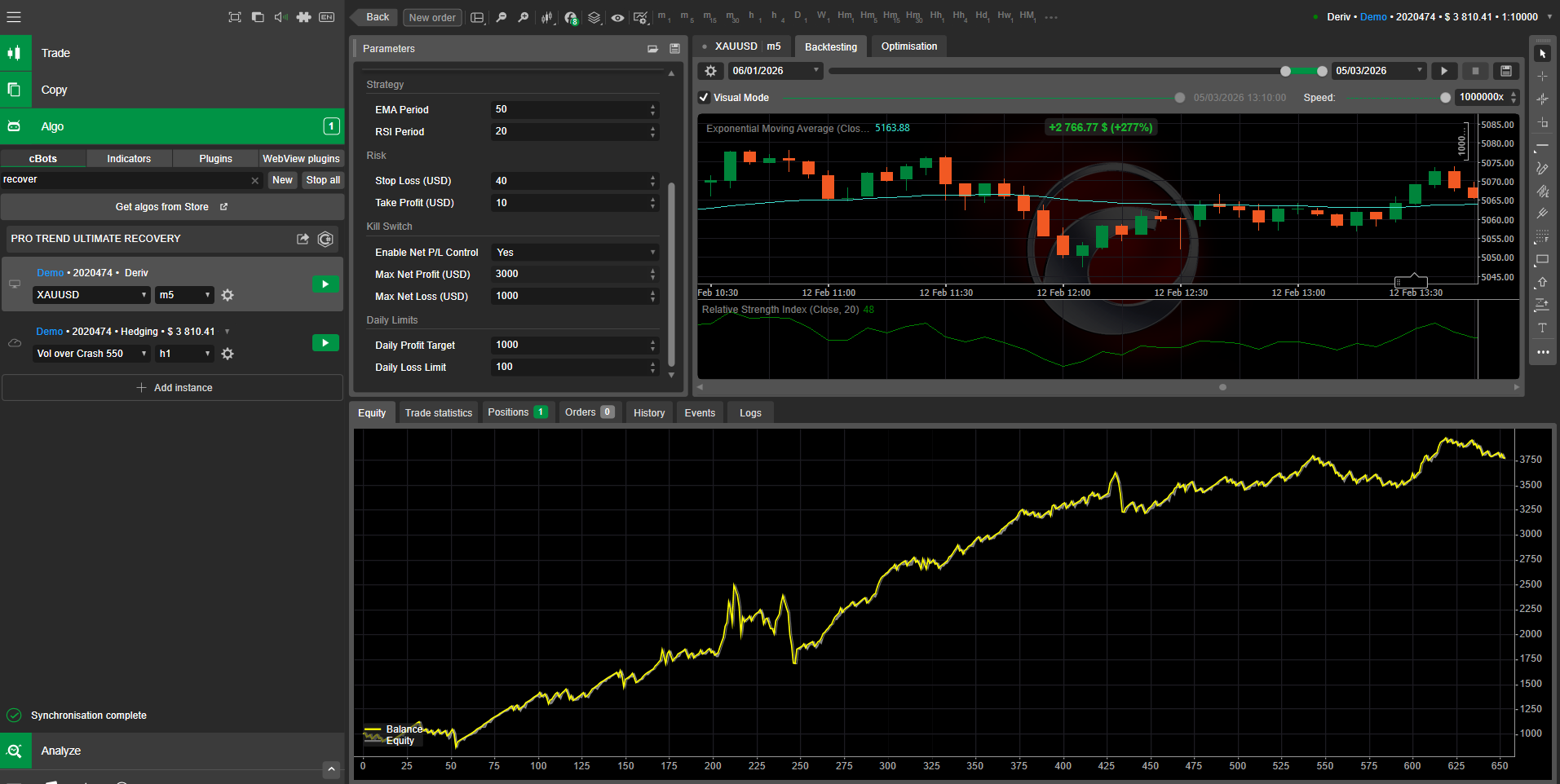1560x784 pixels.
Task: Click the zoom out magnifier icon
Action: click(x=502, y=17)
